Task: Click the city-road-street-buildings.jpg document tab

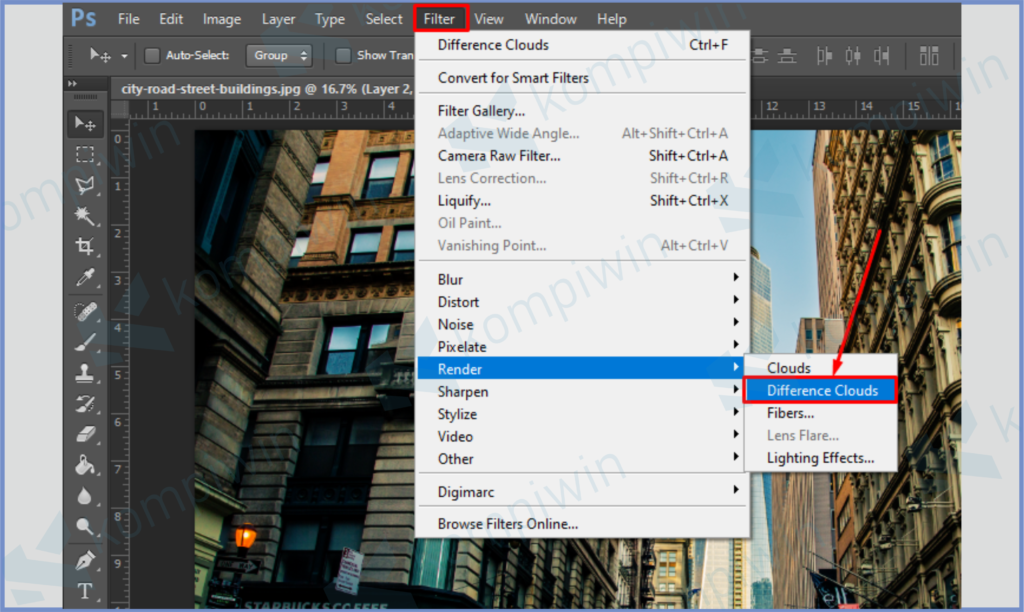Action: [x=265, y=88]
